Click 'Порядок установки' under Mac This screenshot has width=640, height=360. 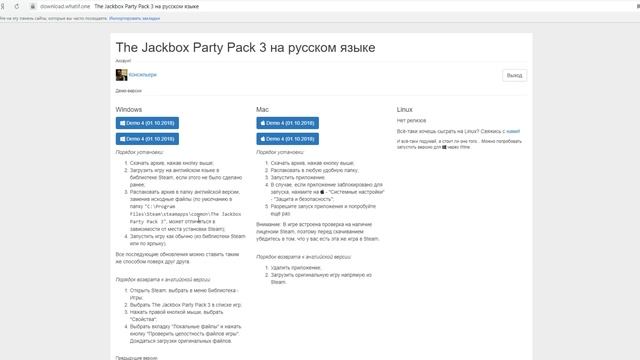280,152
